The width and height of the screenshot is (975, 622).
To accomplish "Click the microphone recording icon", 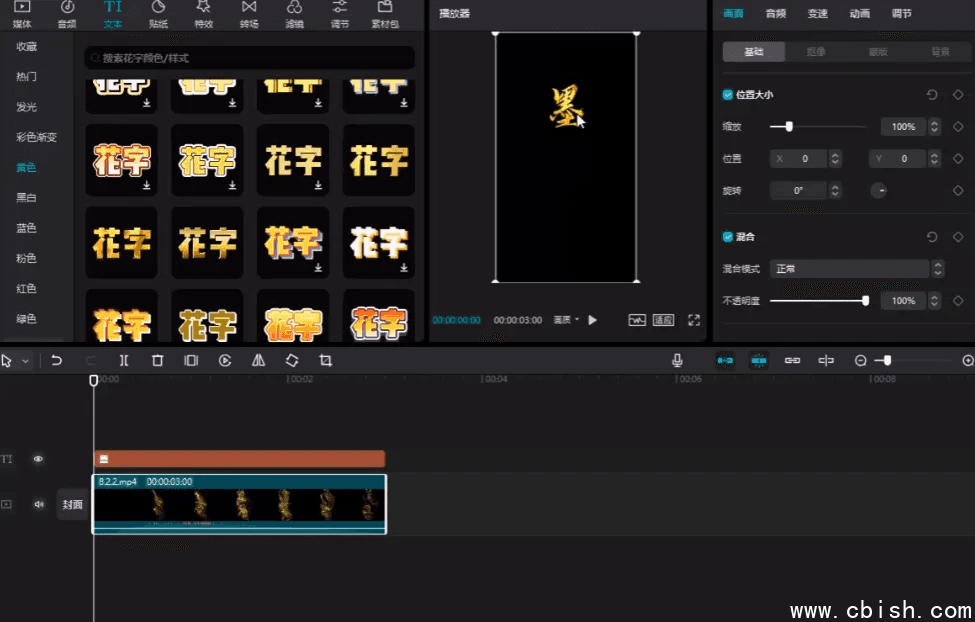I will point(677,360).
